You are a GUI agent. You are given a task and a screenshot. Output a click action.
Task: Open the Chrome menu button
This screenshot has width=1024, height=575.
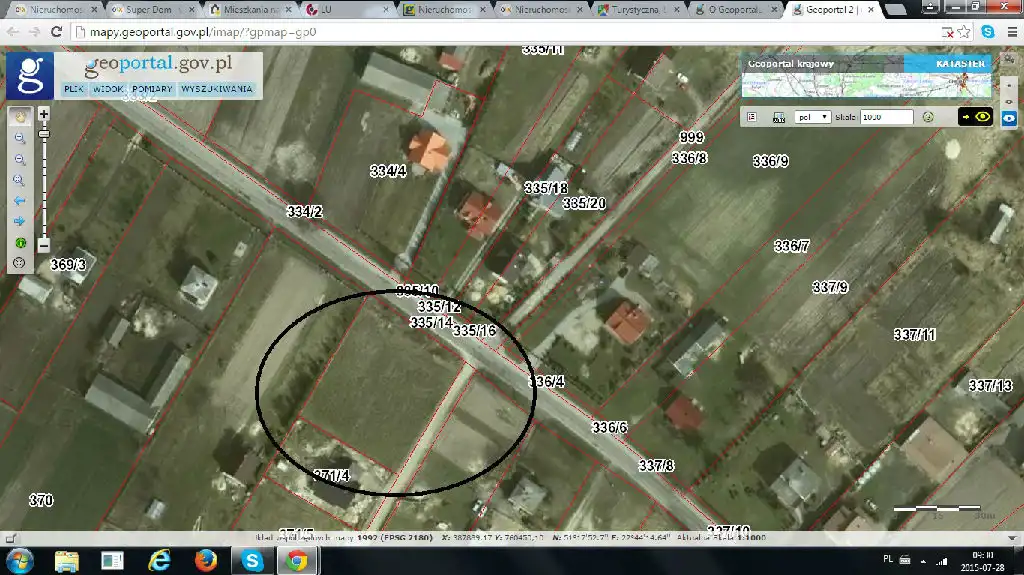tap(1009, 32)
